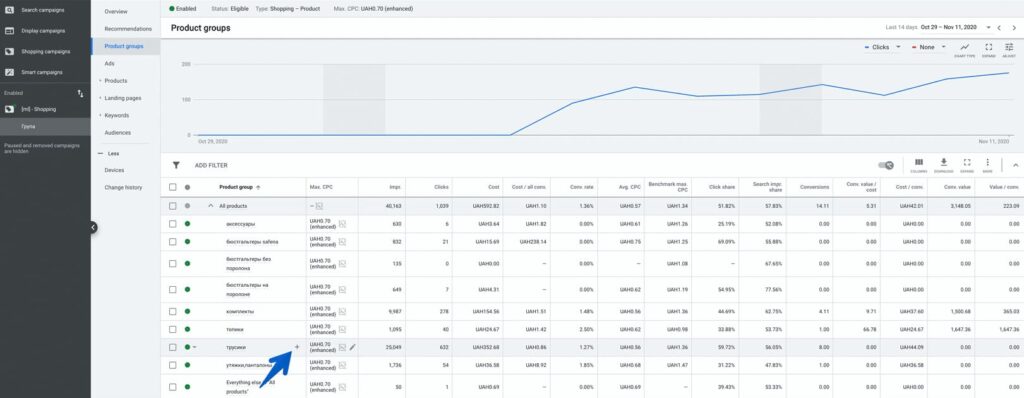The height and width of the screenshot is (398, 1024).
Task: Check the утяжки,панталоны row checkbox
Action: click(x=172, y=365)
